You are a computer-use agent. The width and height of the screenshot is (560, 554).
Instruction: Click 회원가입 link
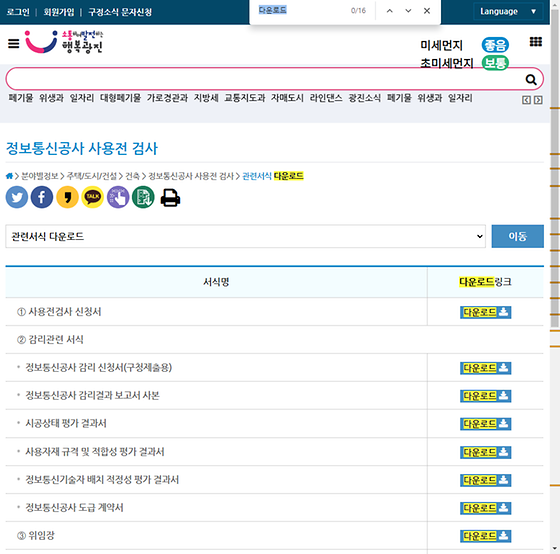click(x=59, y=12)
